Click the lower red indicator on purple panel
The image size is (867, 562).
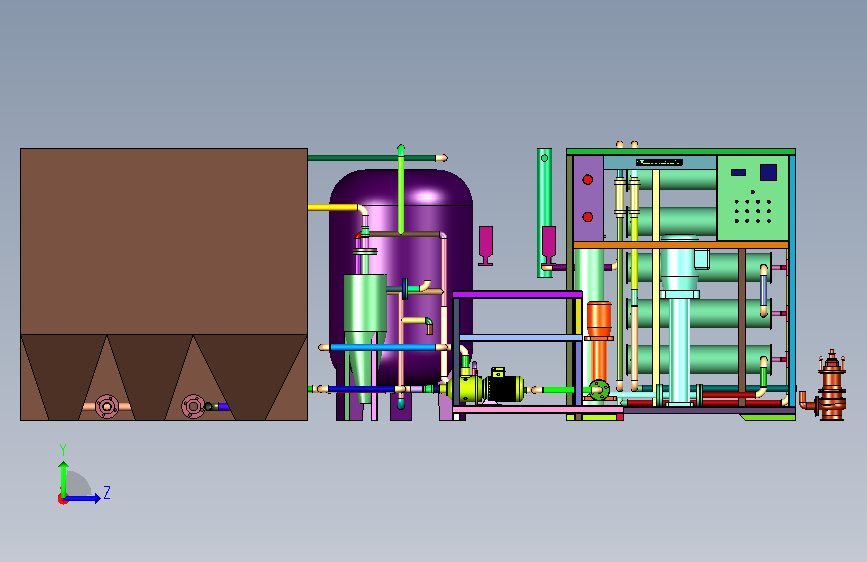click(x=588, y=217)
